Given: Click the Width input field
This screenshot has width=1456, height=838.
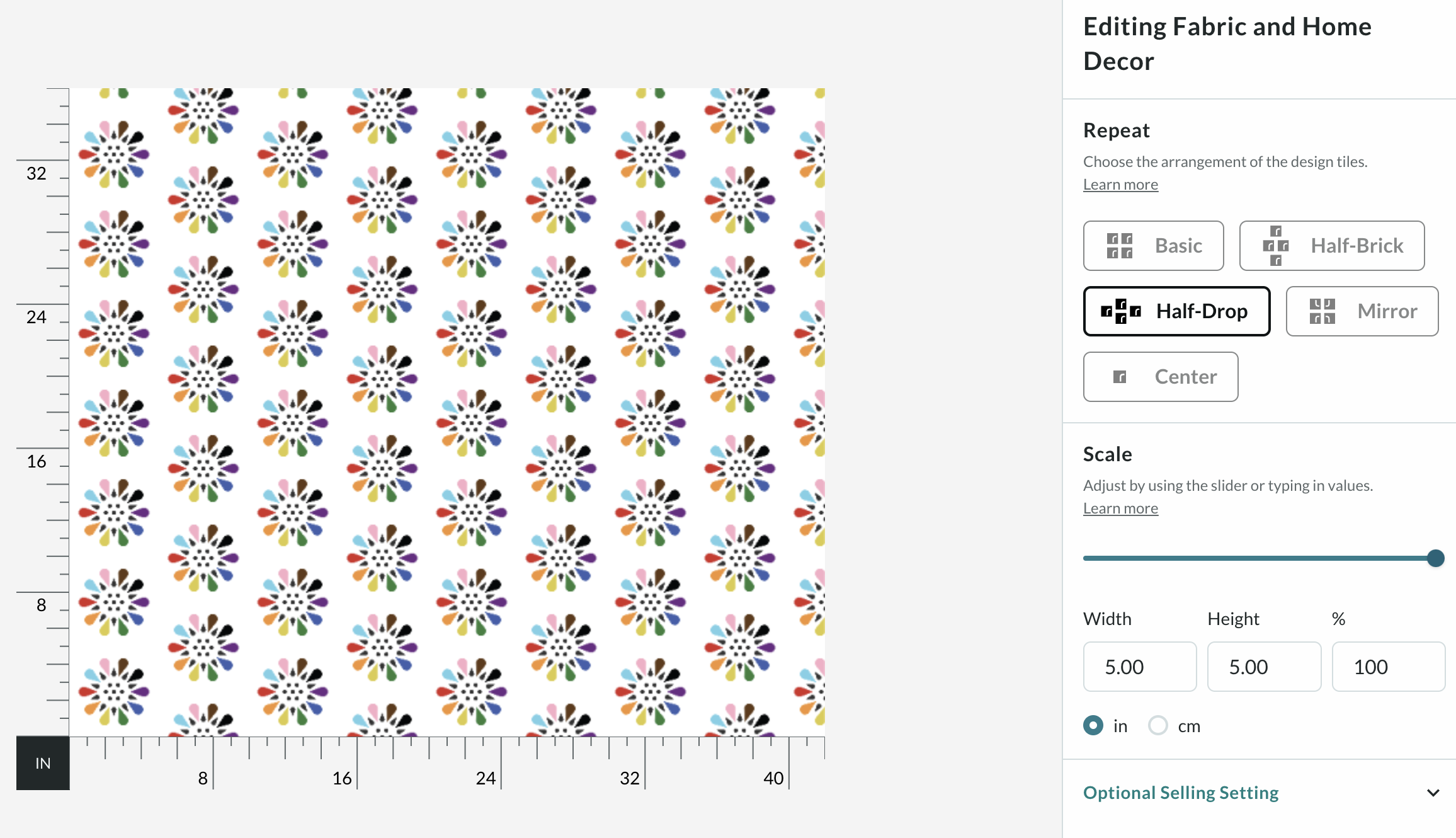Looking at the screenshot, I should click(x=1140, y=667).
